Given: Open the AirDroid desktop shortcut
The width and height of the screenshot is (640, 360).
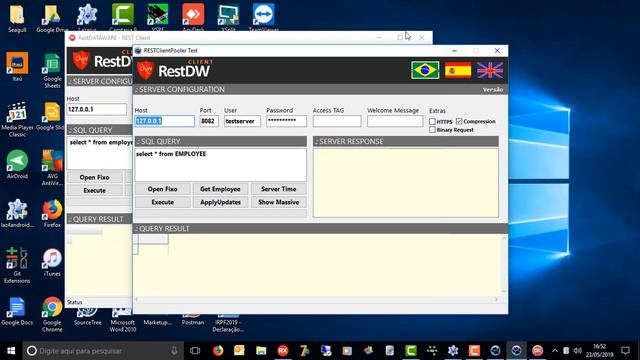Looking at the screenshot, I should 17,164.
